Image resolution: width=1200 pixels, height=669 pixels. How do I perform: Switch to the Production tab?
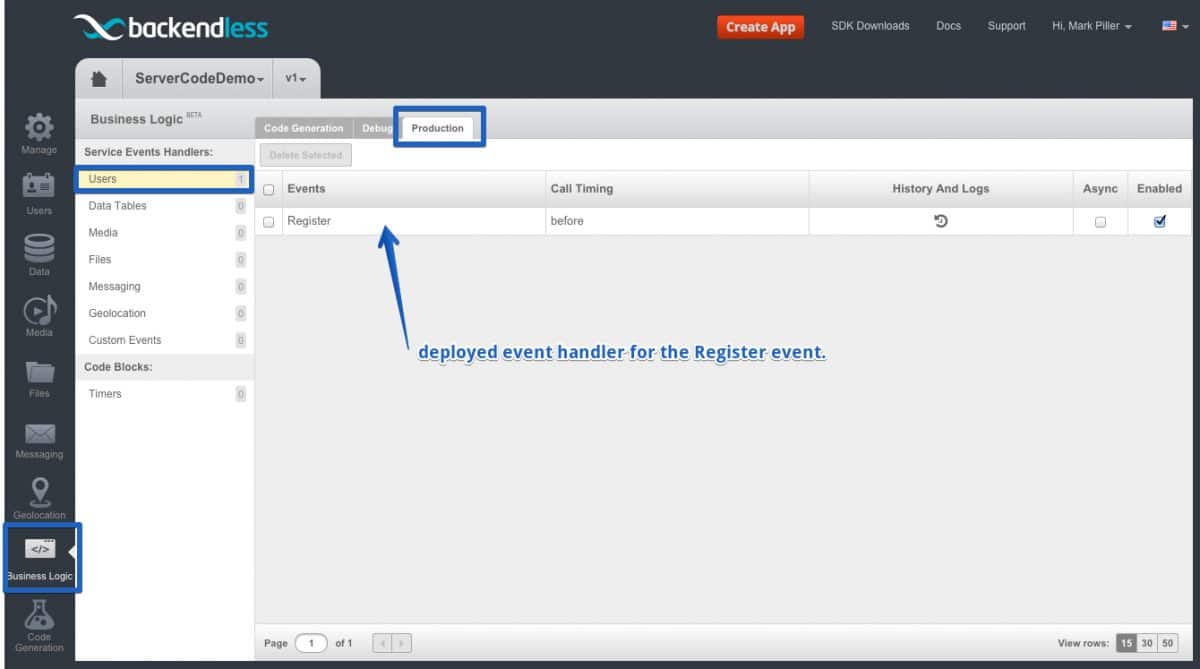pos(438,128)
